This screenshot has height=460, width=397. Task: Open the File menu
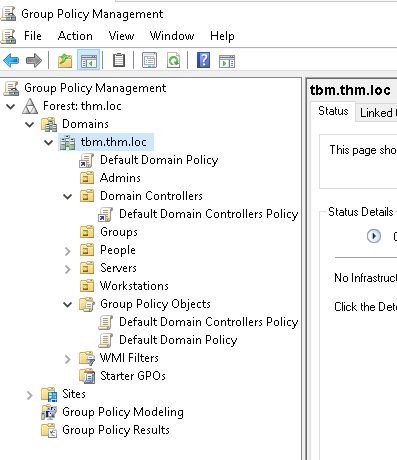(33, 36)
